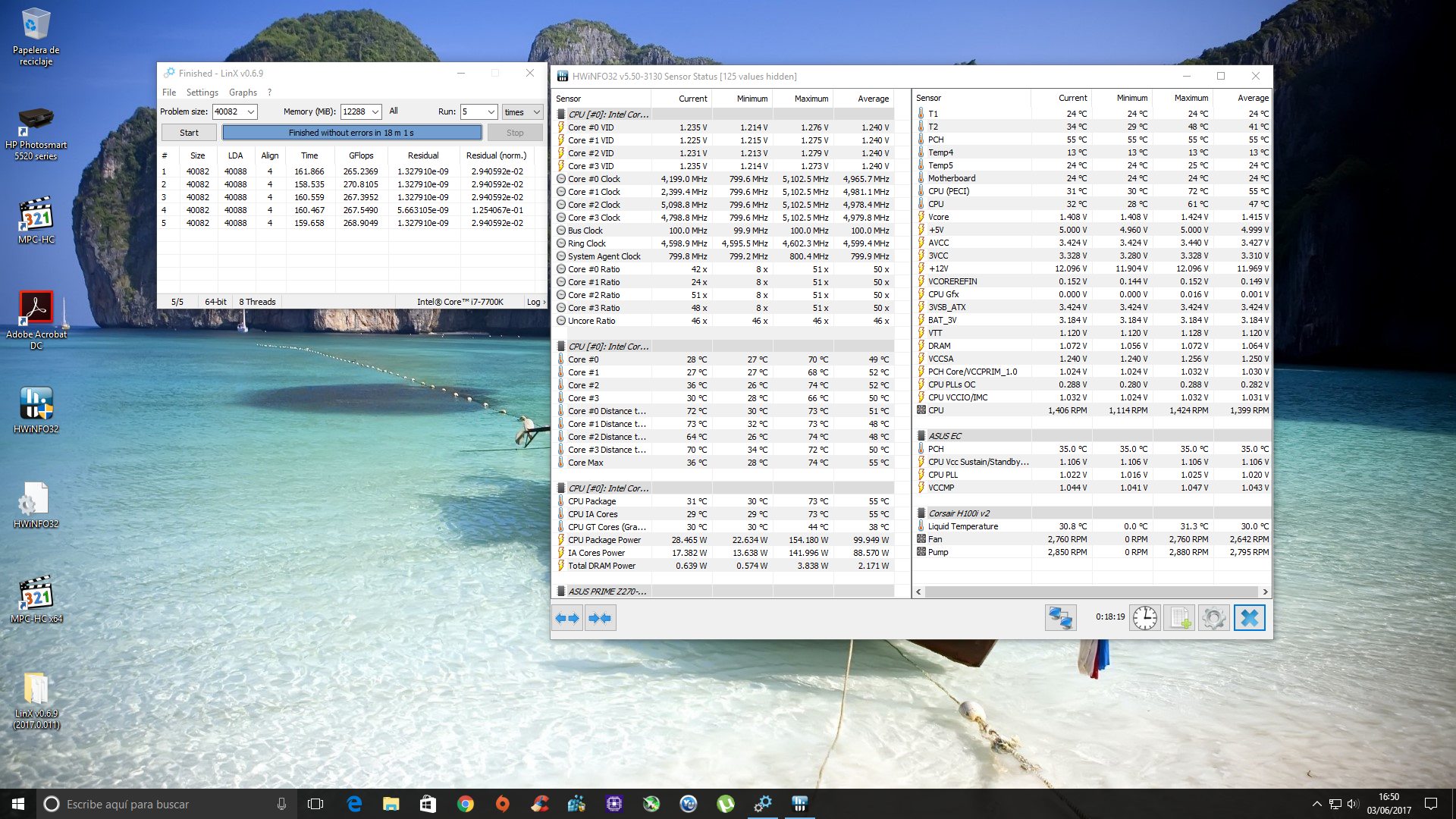
Task: Shrink the HWiNFO sensor columns view
Action: tap(600, 618)
